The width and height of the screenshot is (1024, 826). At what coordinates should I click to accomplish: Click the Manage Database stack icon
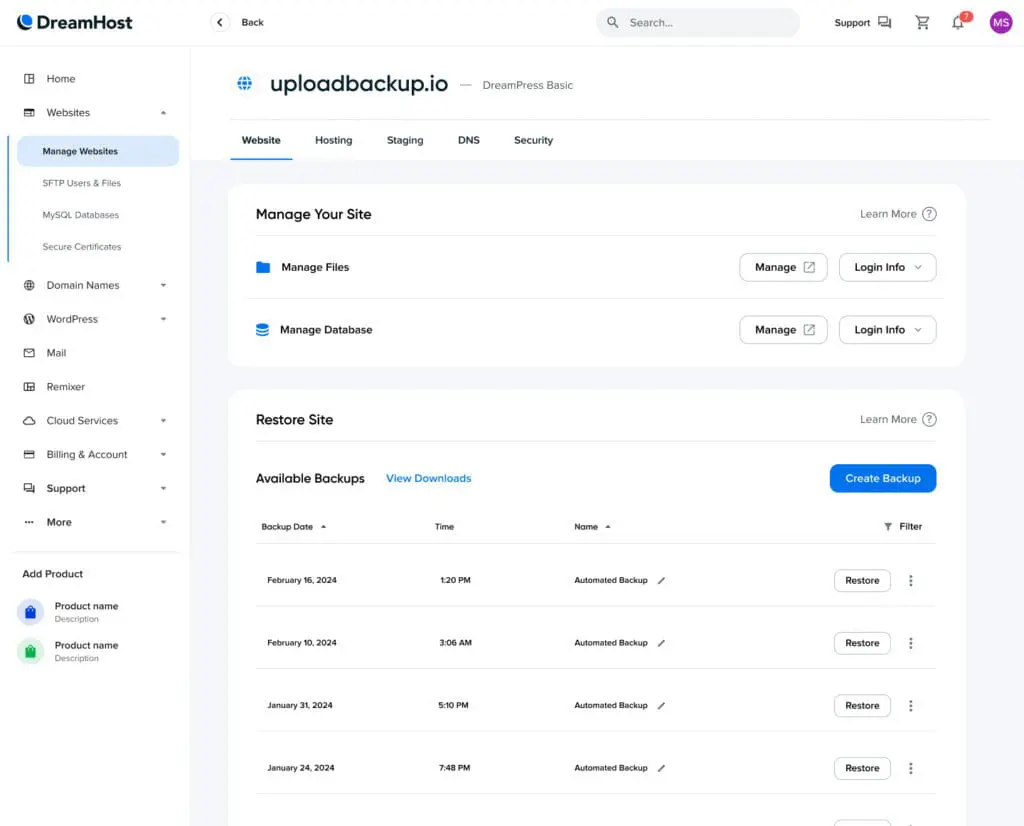click(263, 330)
